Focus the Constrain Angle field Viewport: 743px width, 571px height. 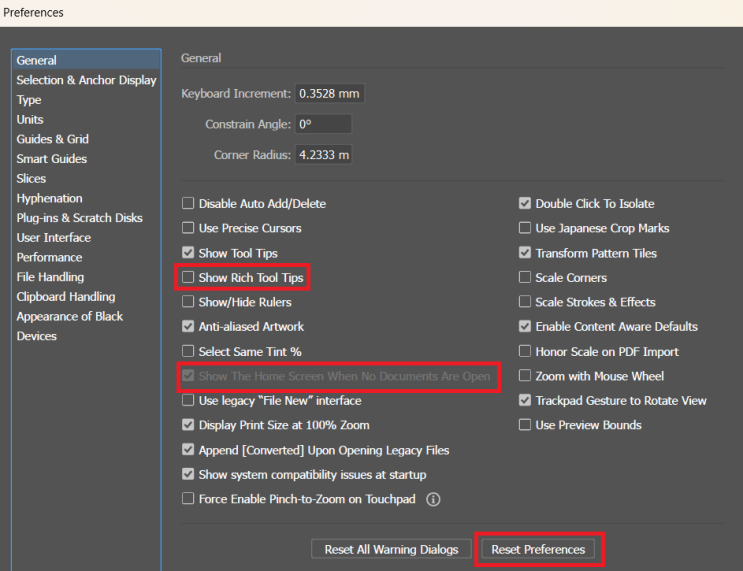pyautogui.click(x=323, y=124)
